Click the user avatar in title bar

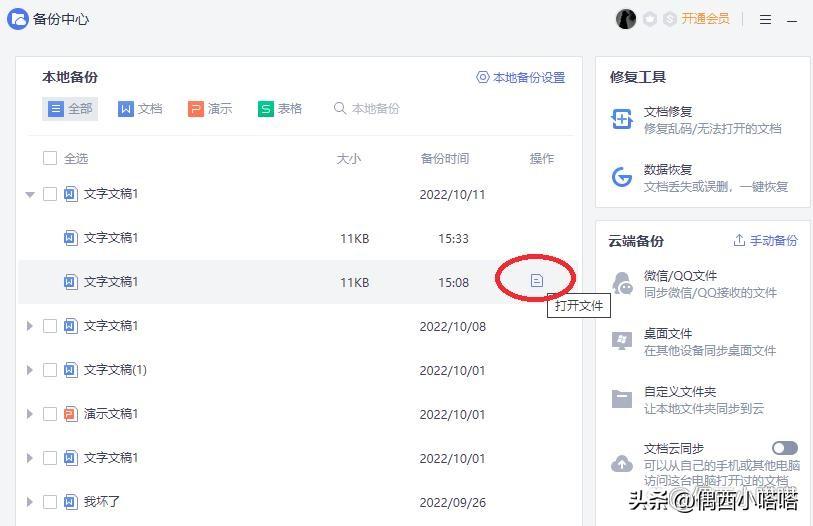pos(626,19)
